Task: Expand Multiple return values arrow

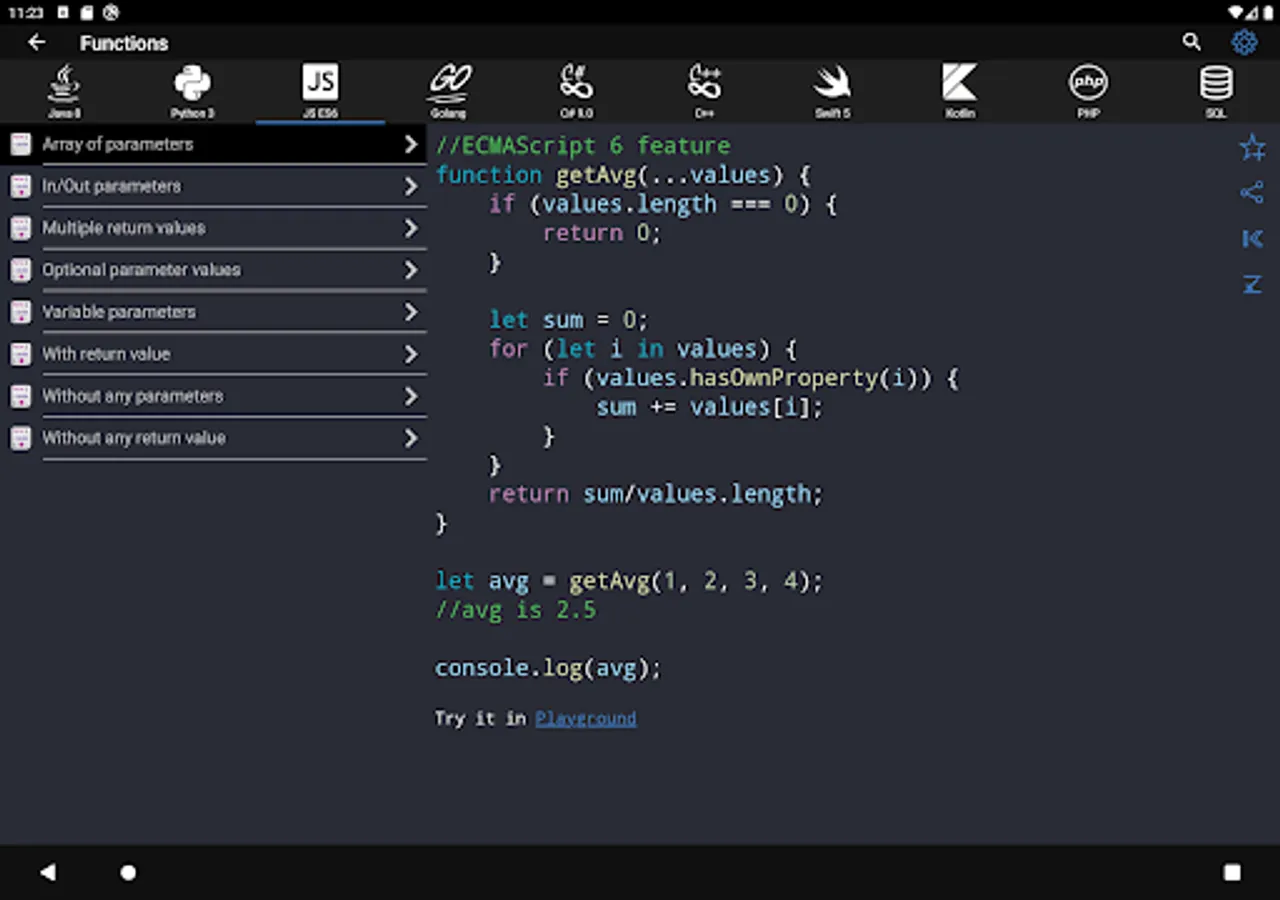Action: coord(410,229)
